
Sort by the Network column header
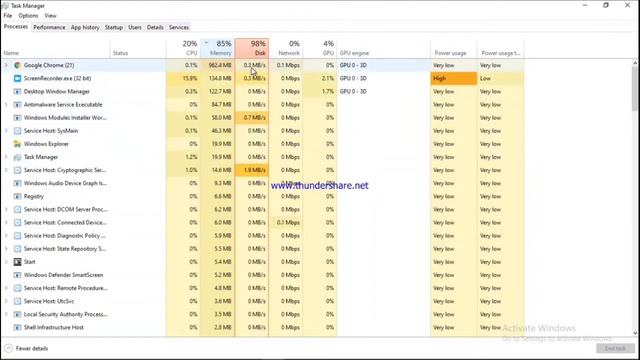click(x=286, y=48)
